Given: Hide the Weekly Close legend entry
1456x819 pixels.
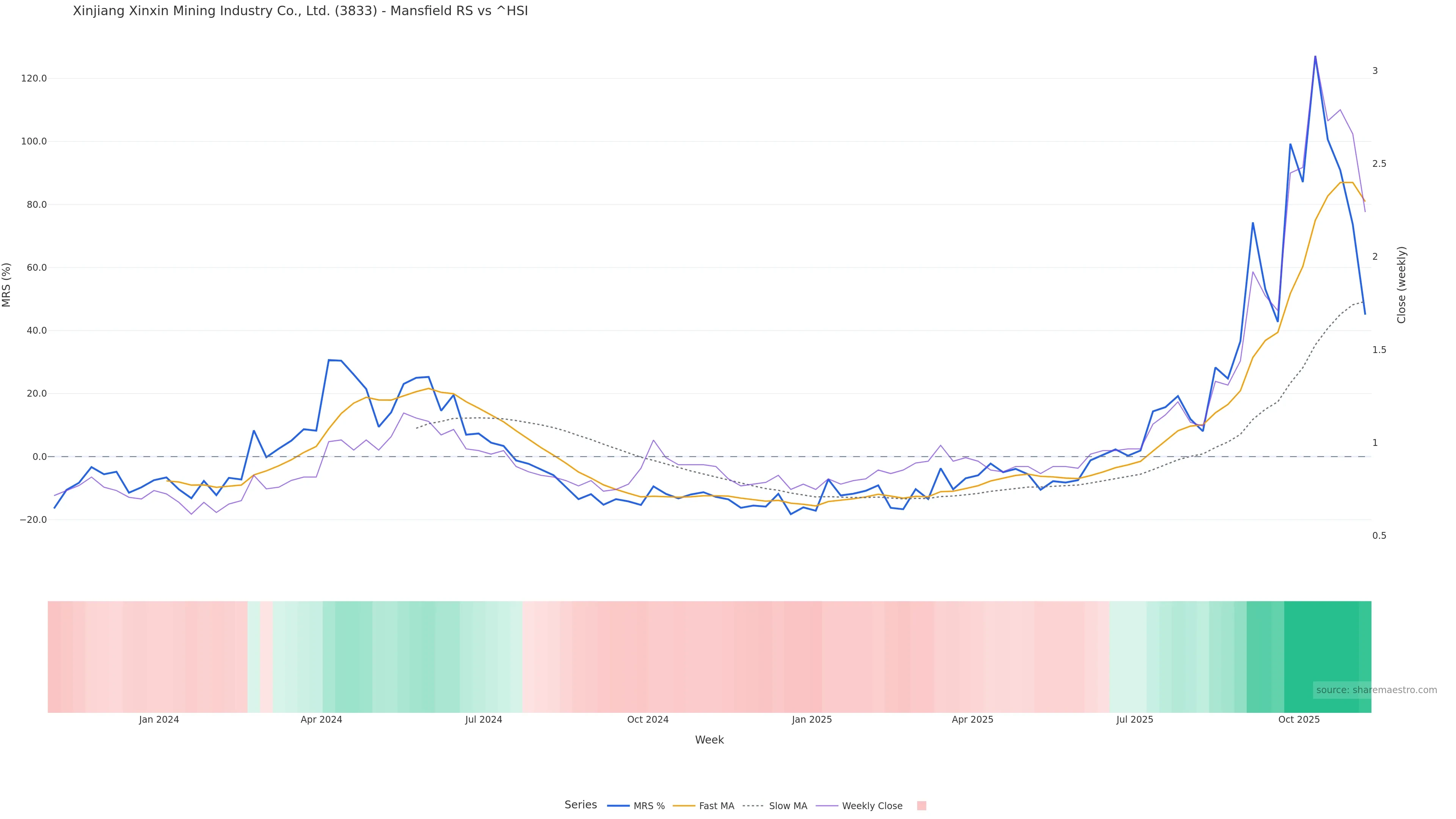Looking at the screenshot, I should point(860,806).
